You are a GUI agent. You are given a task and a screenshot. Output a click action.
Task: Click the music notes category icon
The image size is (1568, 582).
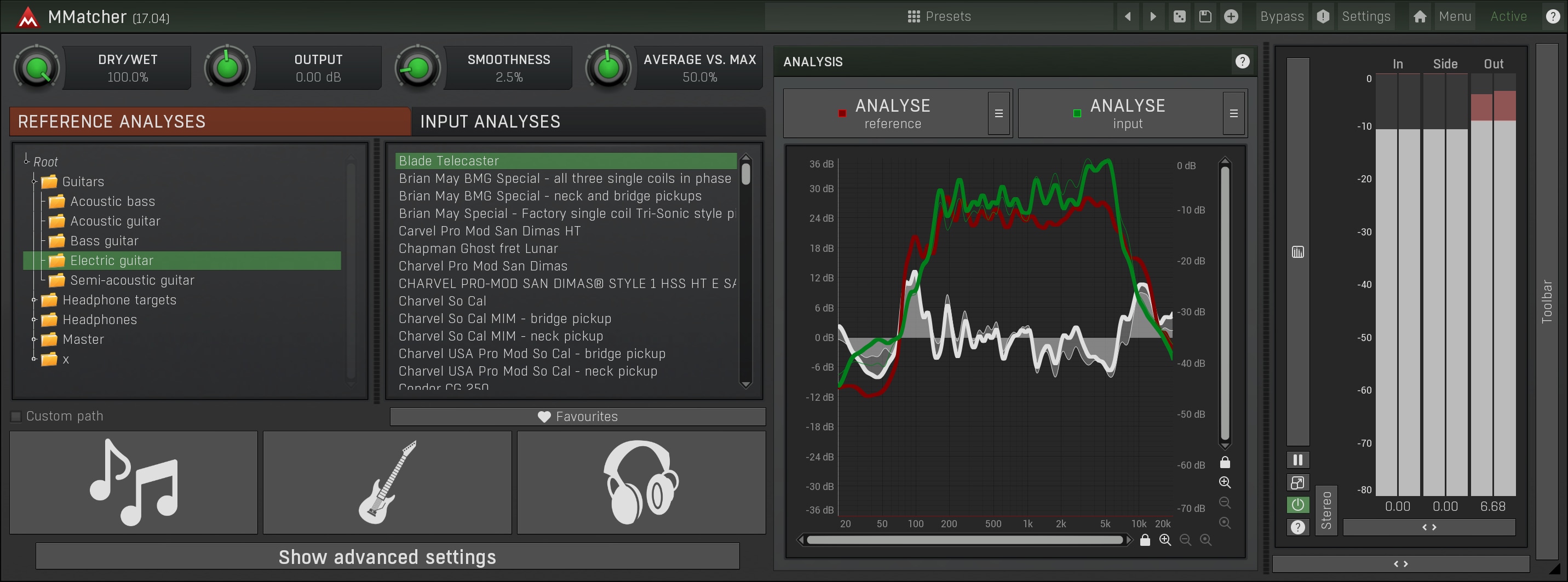pyautogui.click(x=133, y=482)
